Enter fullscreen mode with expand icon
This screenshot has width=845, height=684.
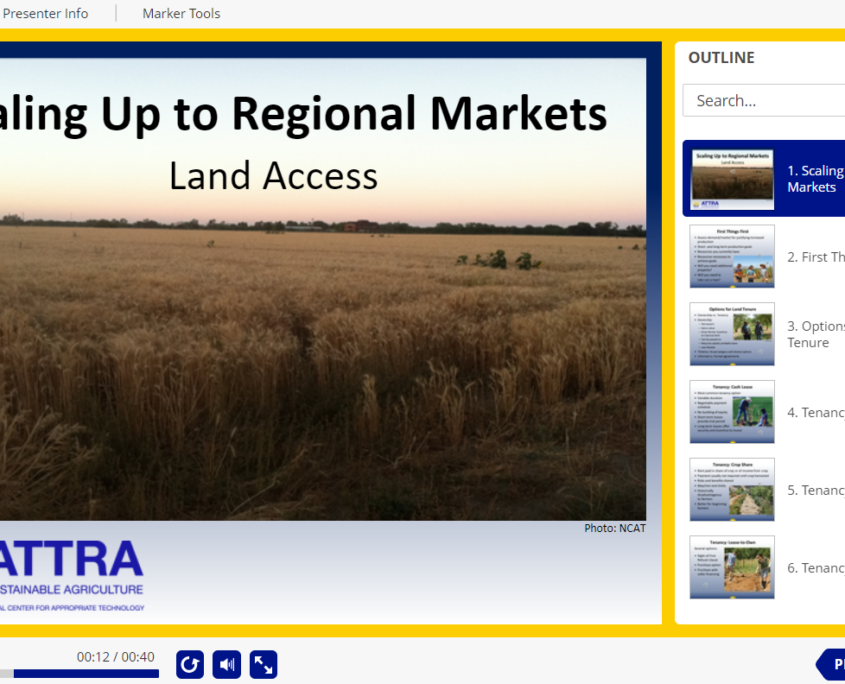tap(263, 665)
